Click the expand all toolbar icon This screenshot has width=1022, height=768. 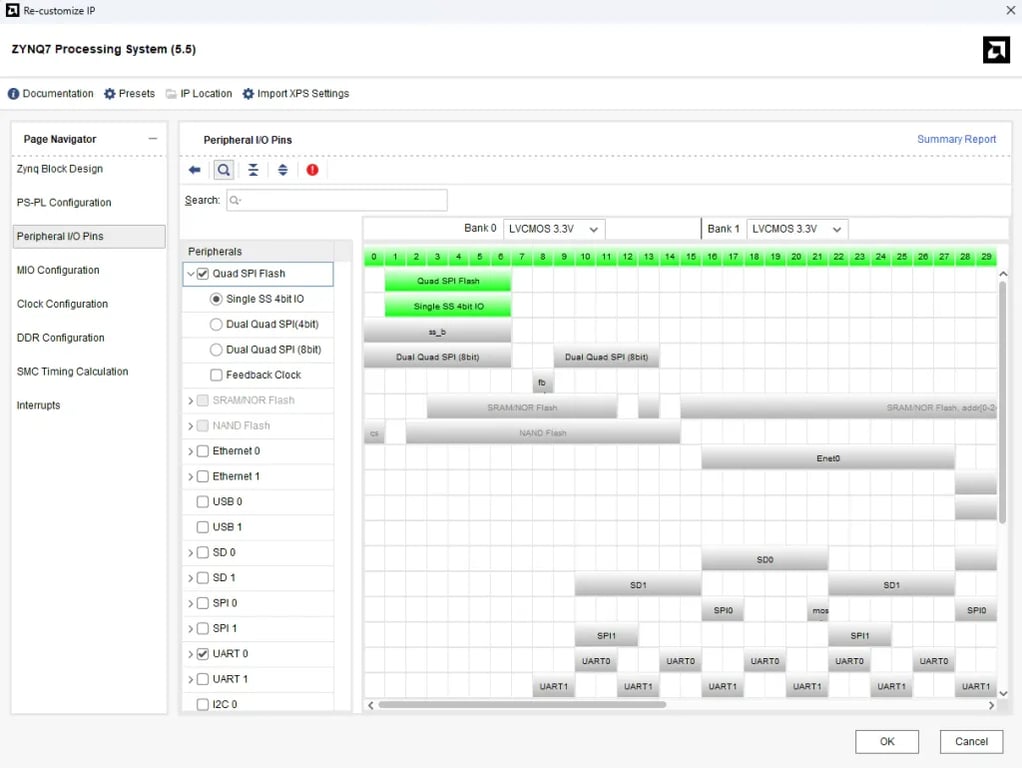[x=283, y=170]
